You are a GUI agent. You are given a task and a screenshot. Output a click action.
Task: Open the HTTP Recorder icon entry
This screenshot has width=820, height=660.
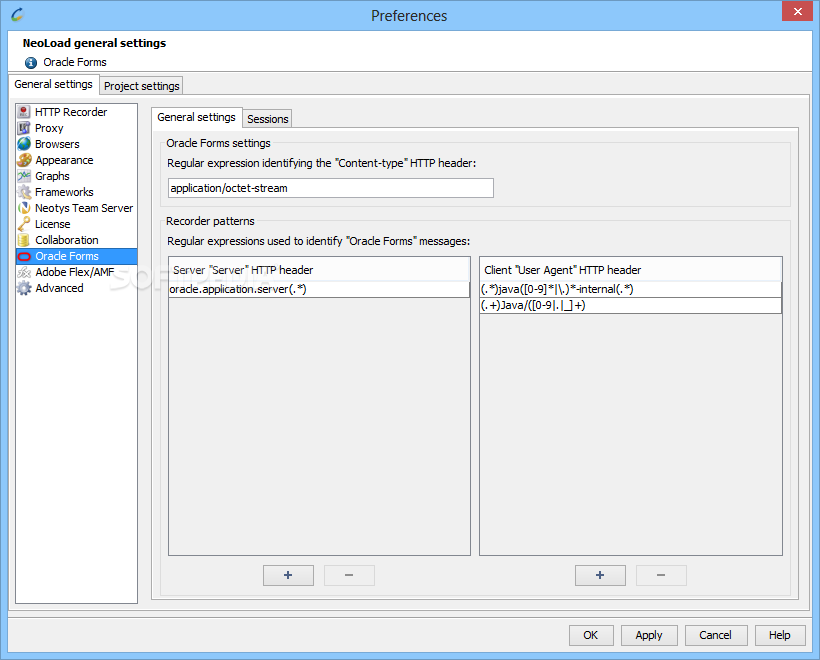point(24,112)
